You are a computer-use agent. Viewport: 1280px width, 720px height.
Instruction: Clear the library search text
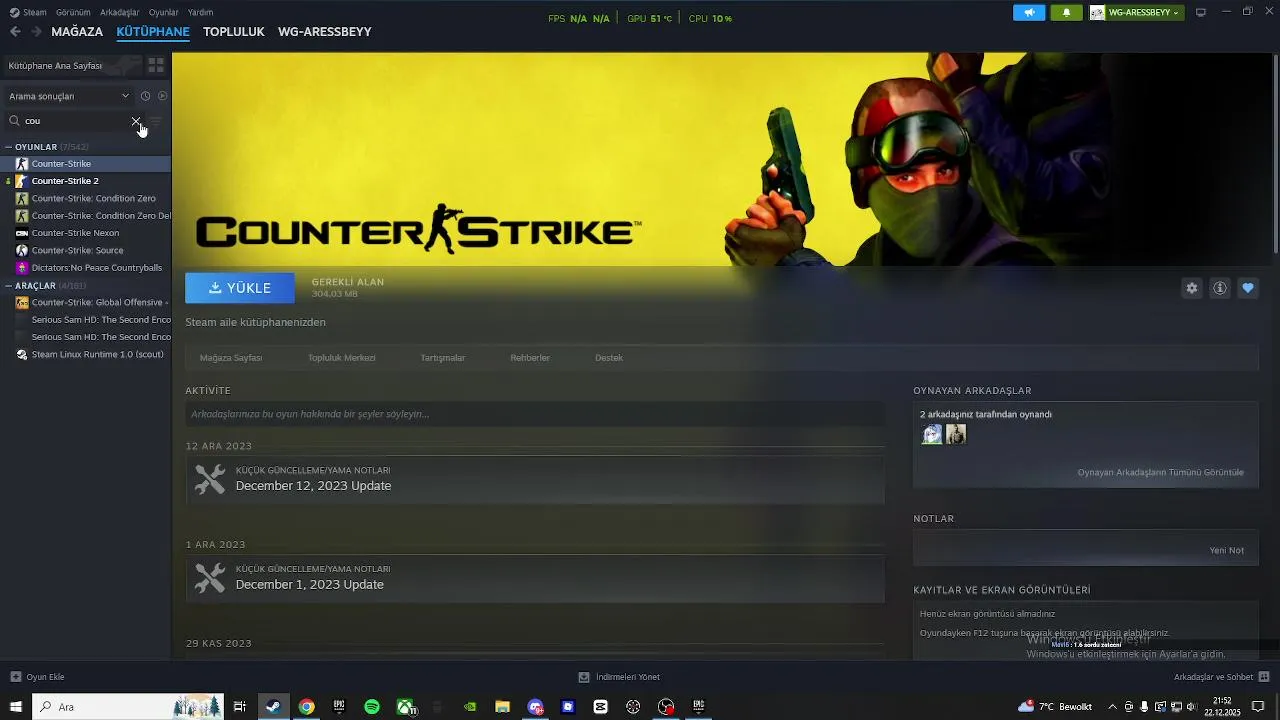click(x=136, y=121)
